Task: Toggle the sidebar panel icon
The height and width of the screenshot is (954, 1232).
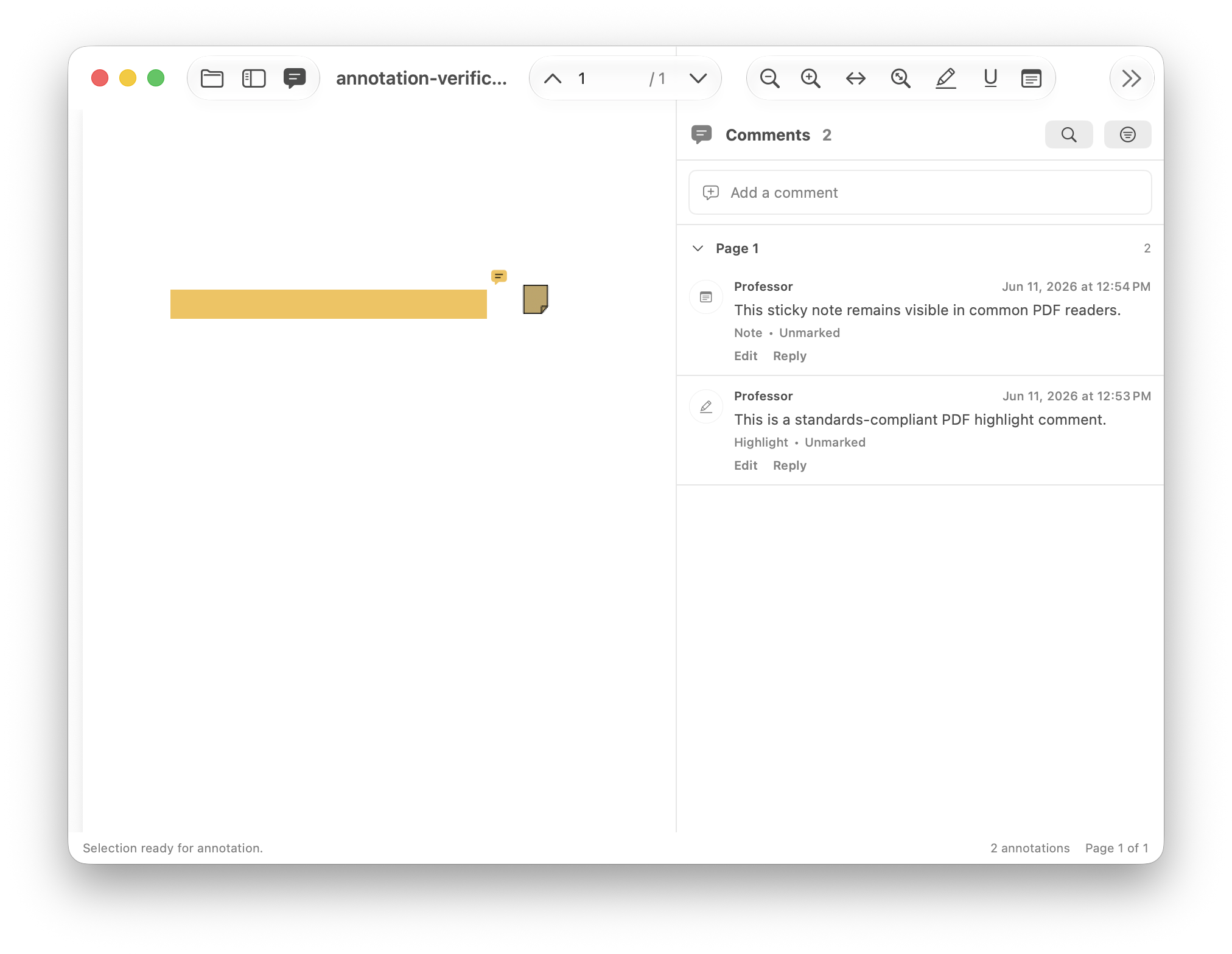Action: (x=254, y=78)
